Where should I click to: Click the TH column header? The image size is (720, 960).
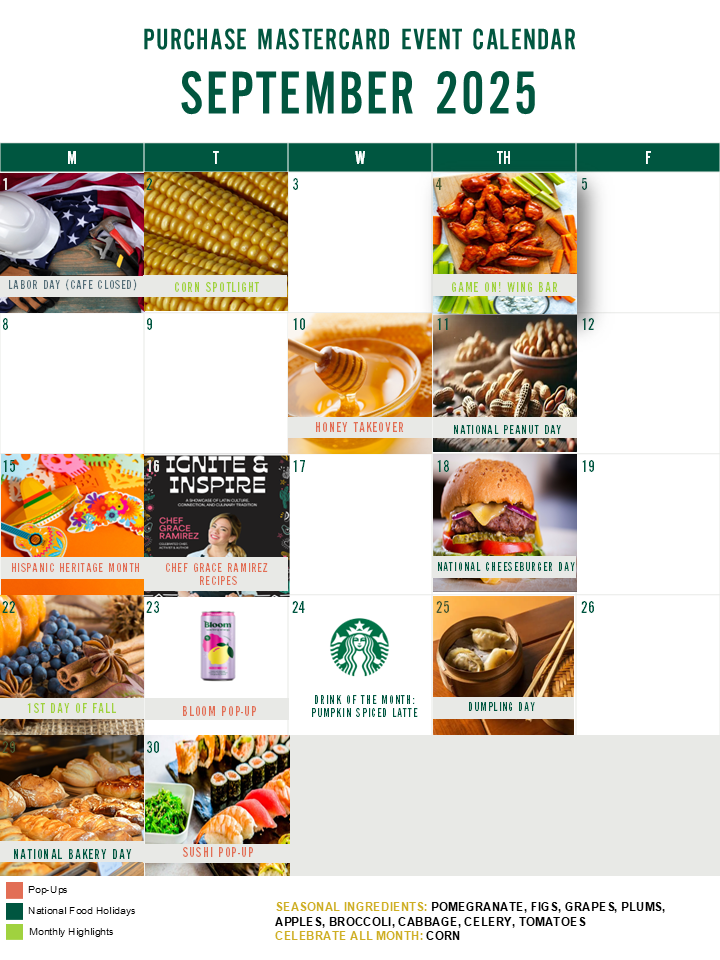504,157
